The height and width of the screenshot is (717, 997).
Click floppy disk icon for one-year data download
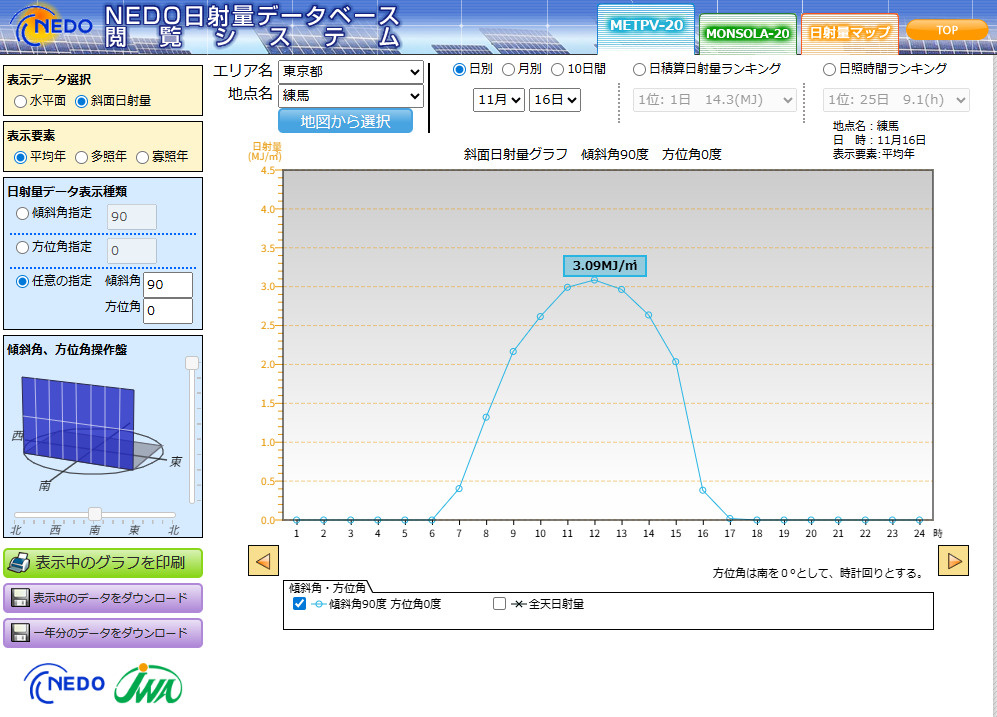click(19, 633)
